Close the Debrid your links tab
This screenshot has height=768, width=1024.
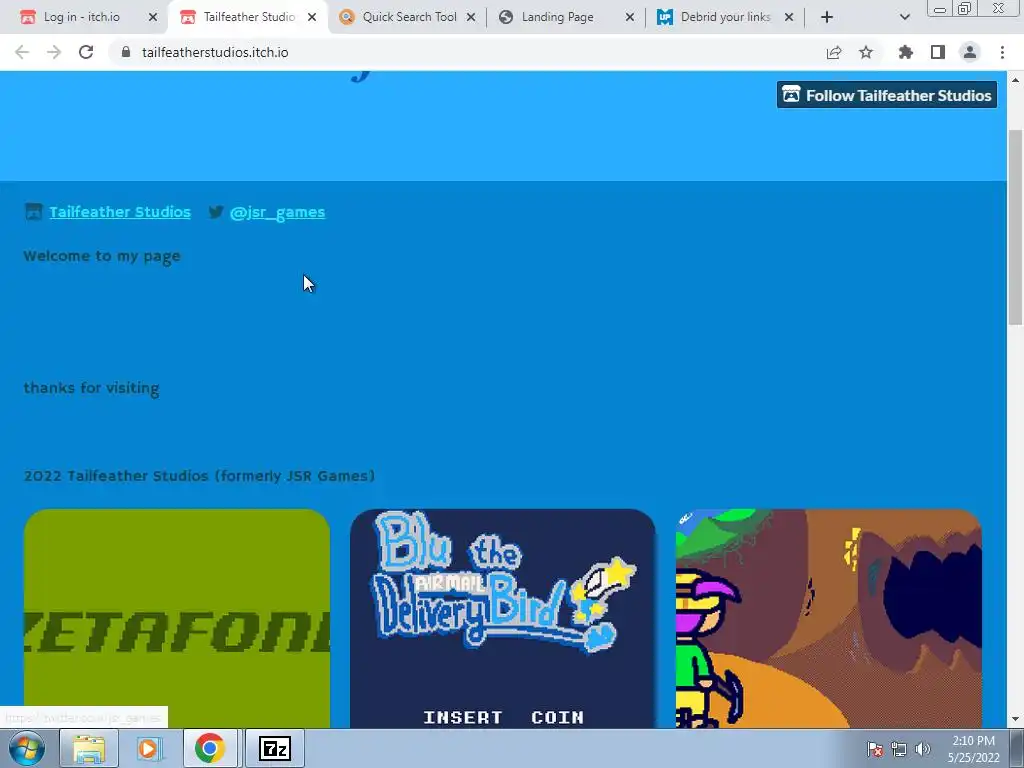click(789, 17)
